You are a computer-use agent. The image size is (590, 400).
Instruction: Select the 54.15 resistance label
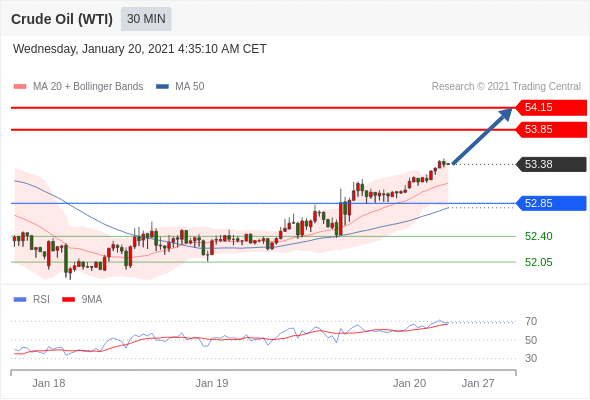coord(551,108)
